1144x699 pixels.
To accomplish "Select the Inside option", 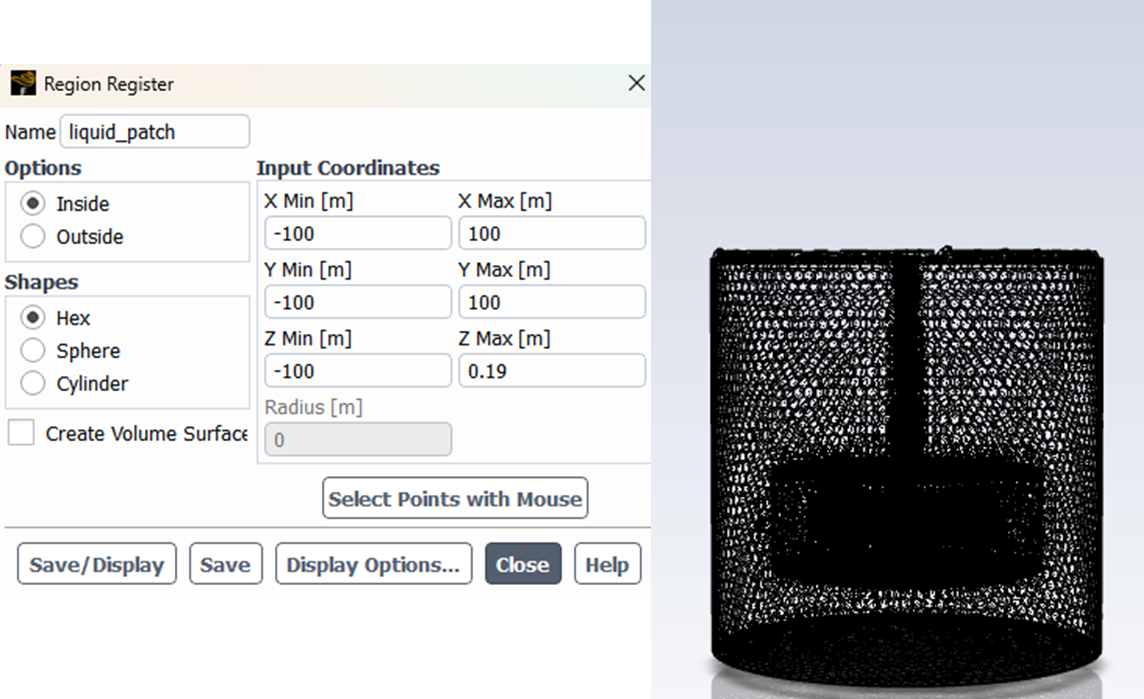I will pyautogui.click(x=34, y=203).
